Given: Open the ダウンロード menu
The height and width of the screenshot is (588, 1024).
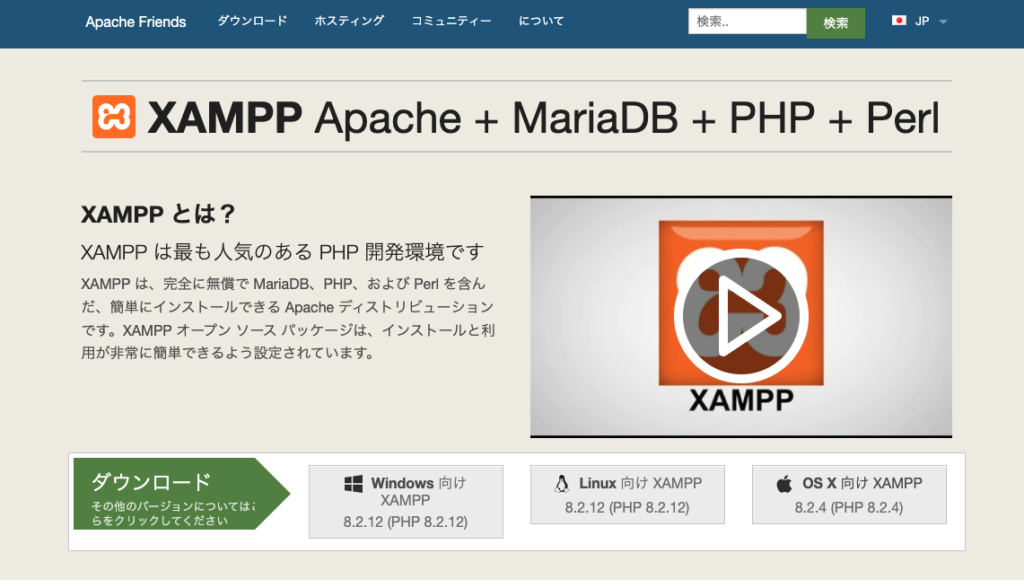Looking at the screenshot, I should [252, 21].
